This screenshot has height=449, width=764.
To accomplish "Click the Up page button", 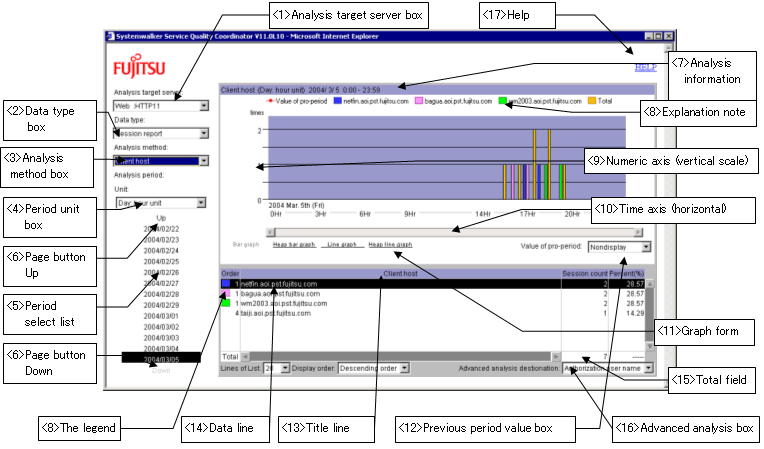I will point(161,218).
